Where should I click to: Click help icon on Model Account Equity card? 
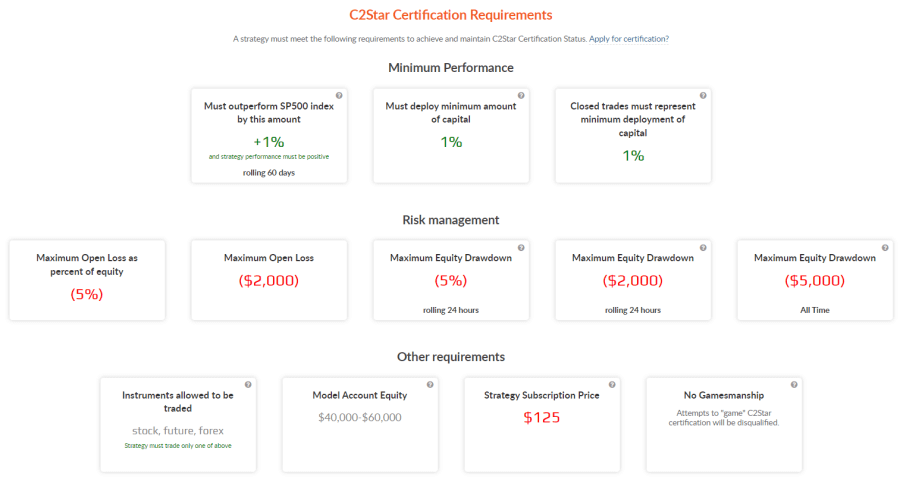[430, 385]
